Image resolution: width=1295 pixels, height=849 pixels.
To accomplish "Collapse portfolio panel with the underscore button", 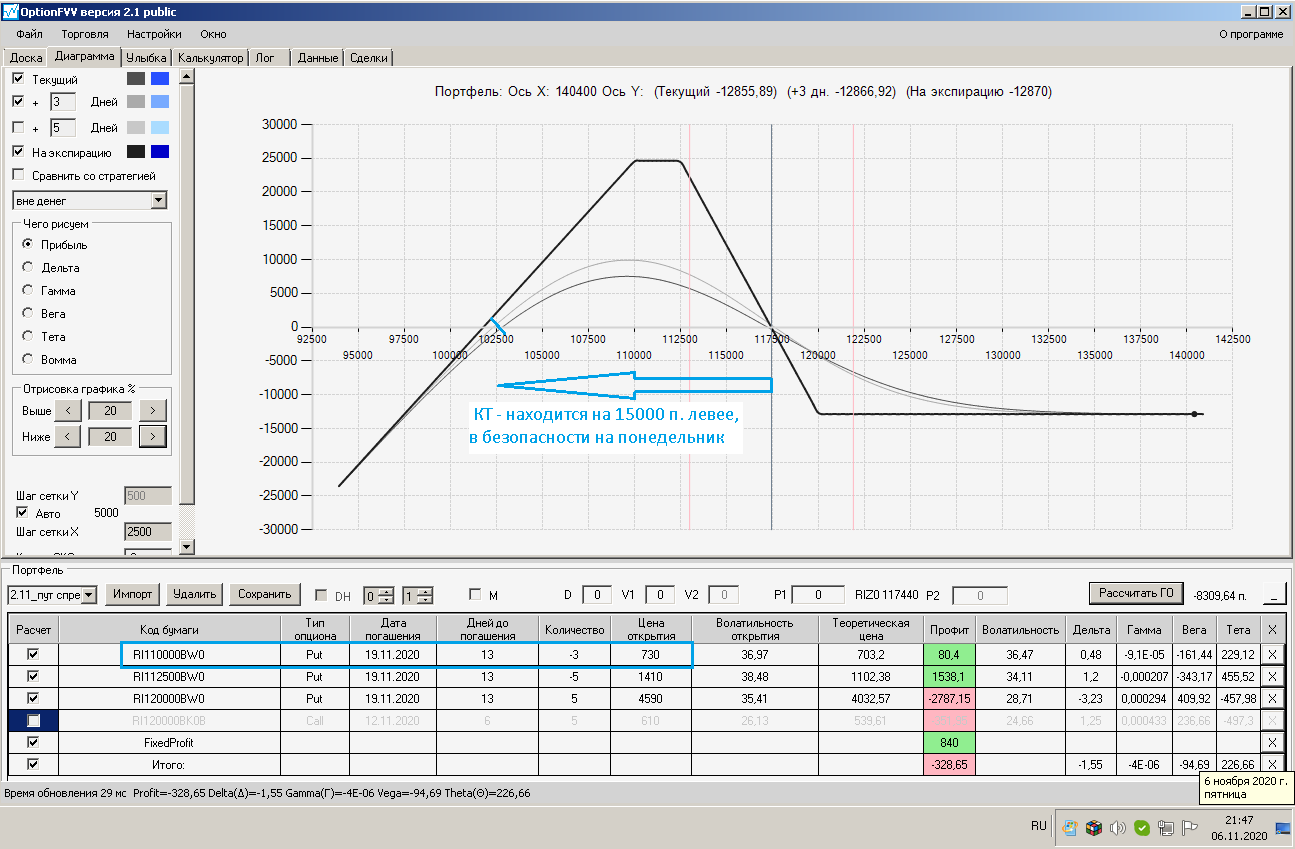I will tap(1274, 594).
